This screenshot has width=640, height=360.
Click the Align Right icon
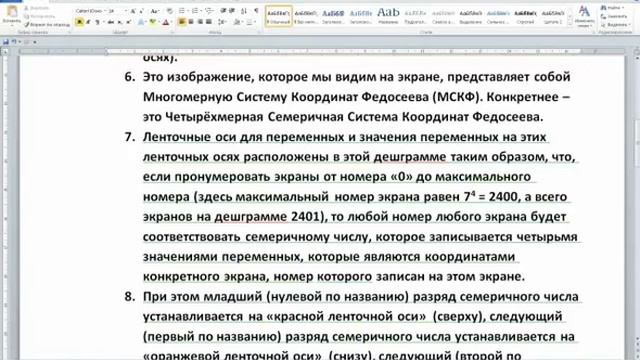click(200, 22)
